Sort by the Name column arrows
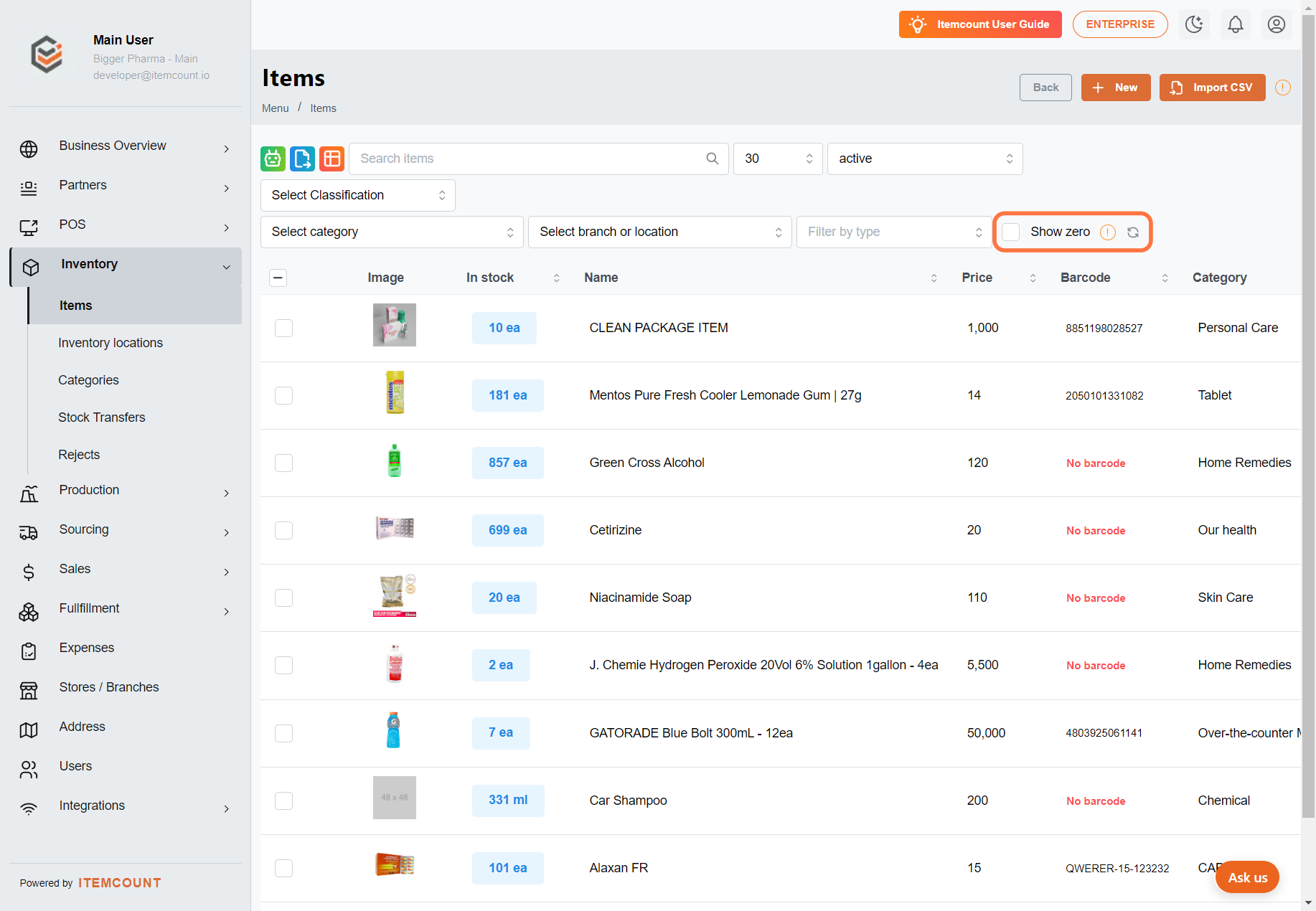This screenshot has height=911, width=1316. [934, 278]
